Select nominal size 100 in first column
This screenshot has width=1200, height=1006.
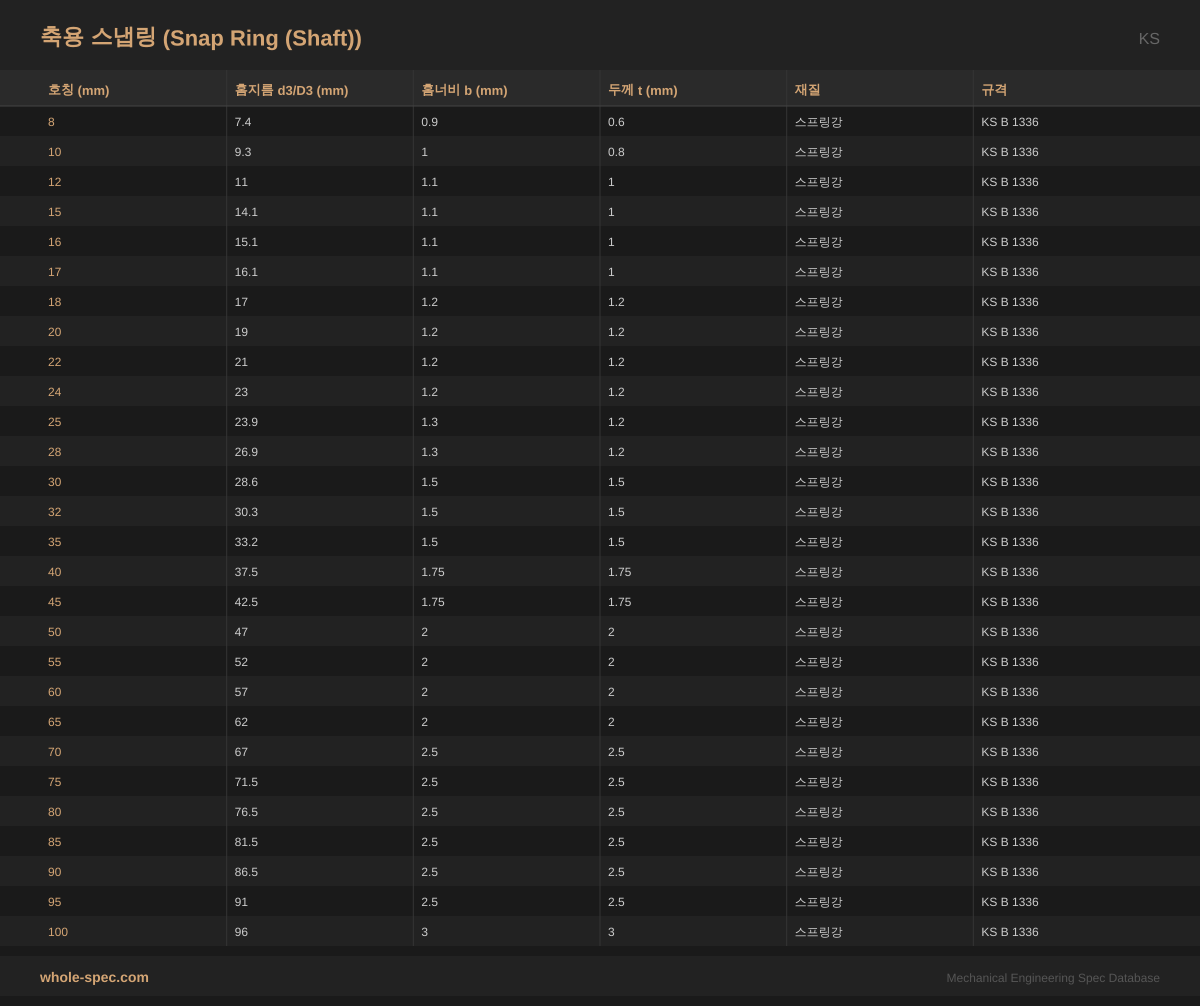(x=58, y=932)
